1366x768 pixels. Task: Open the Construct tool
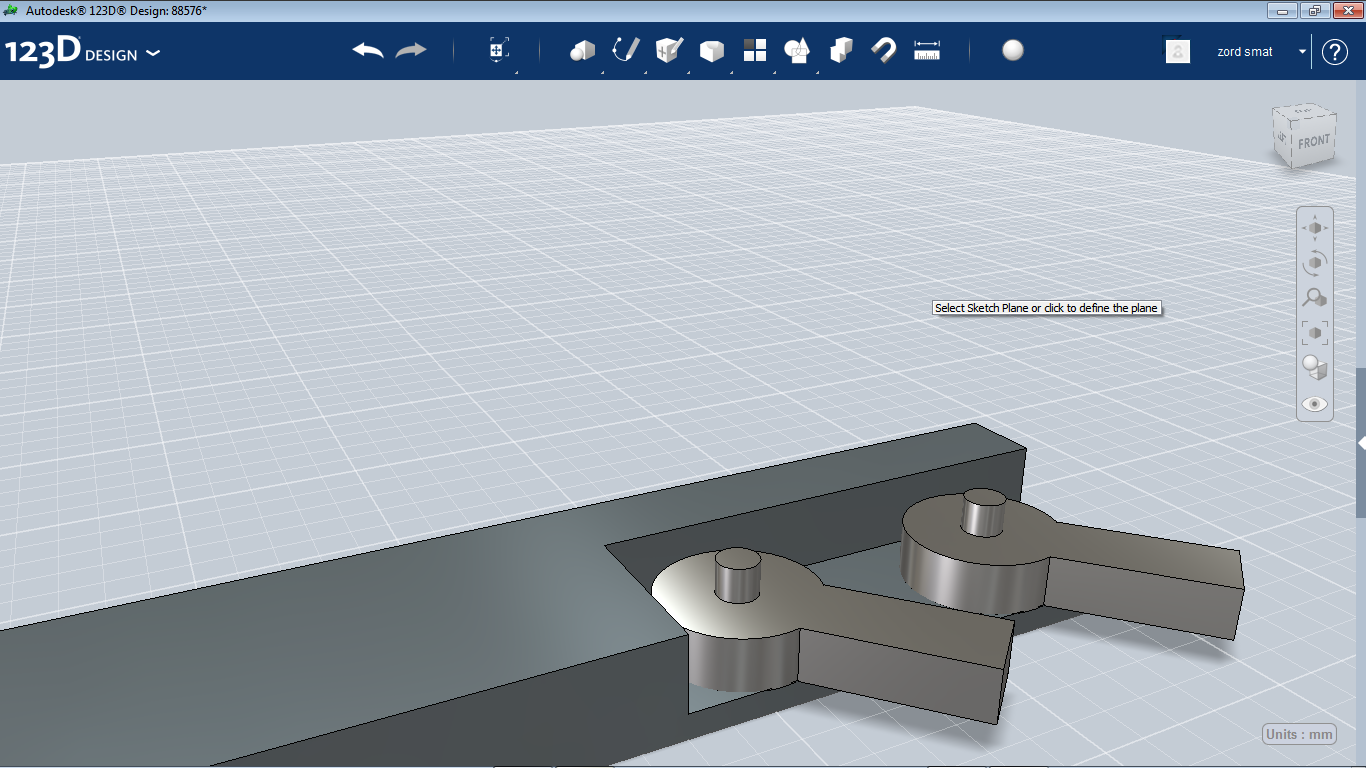click(x=669, y=50)
